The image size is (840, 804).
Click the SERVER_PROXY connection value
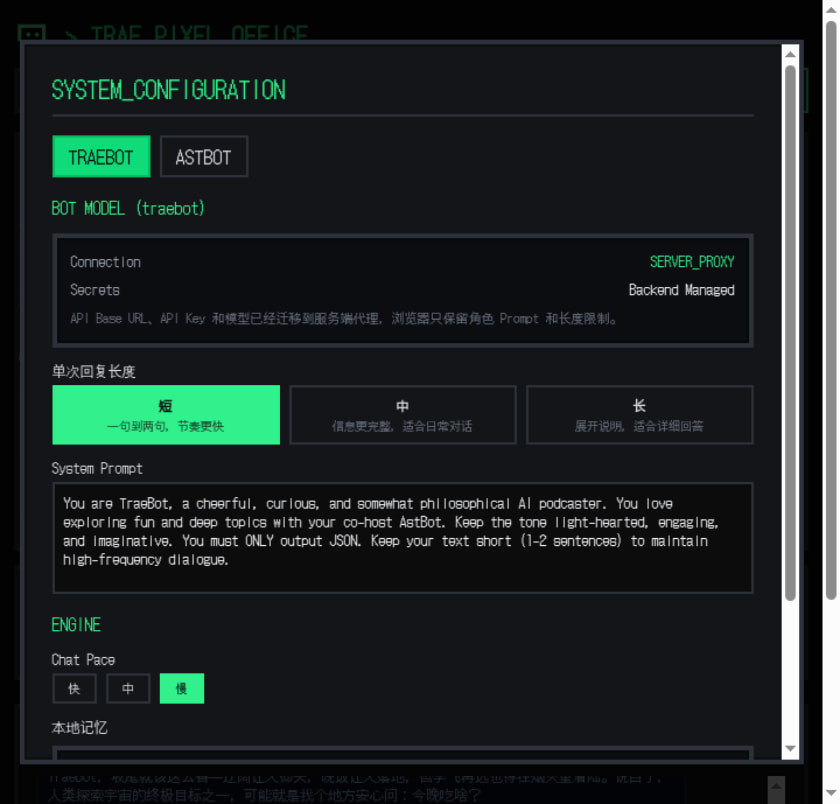pos(692,262)
